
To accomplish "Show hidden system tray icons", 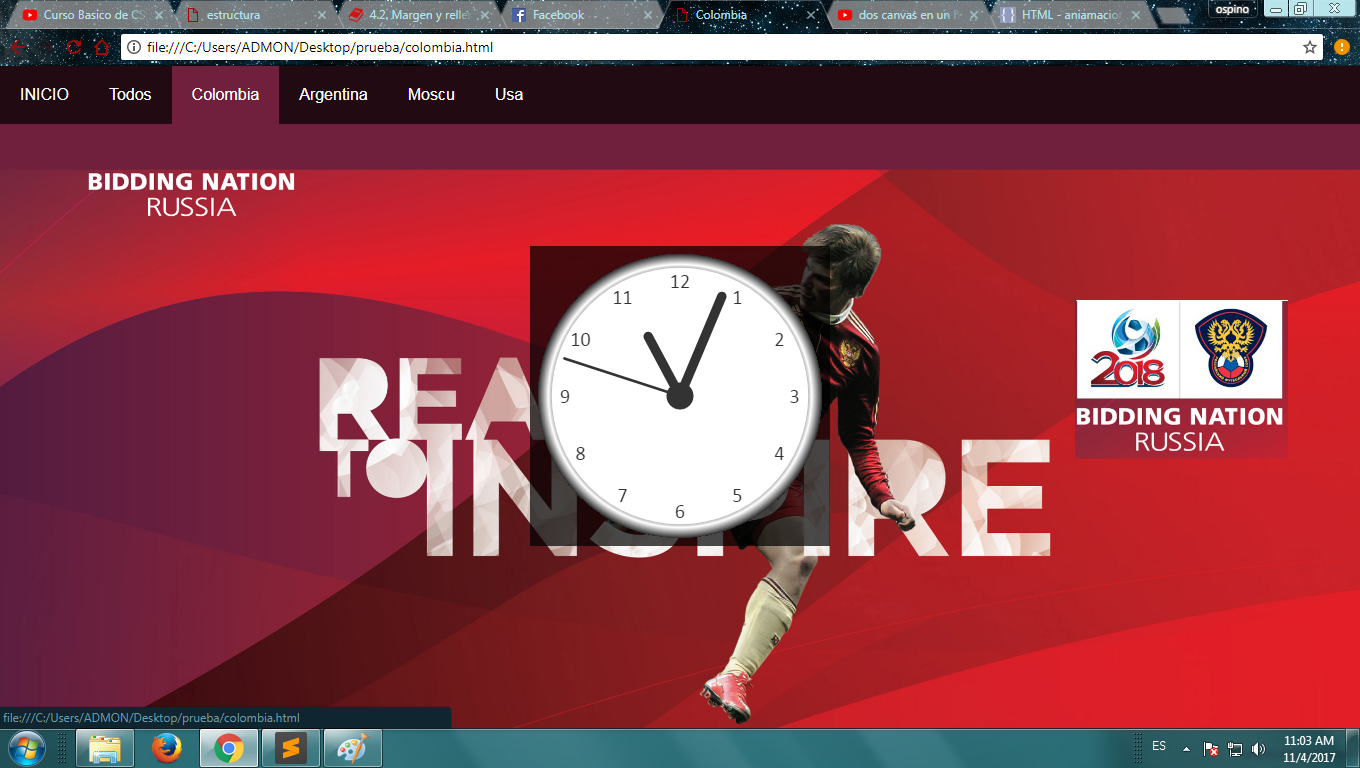I will pos(1187,748).
